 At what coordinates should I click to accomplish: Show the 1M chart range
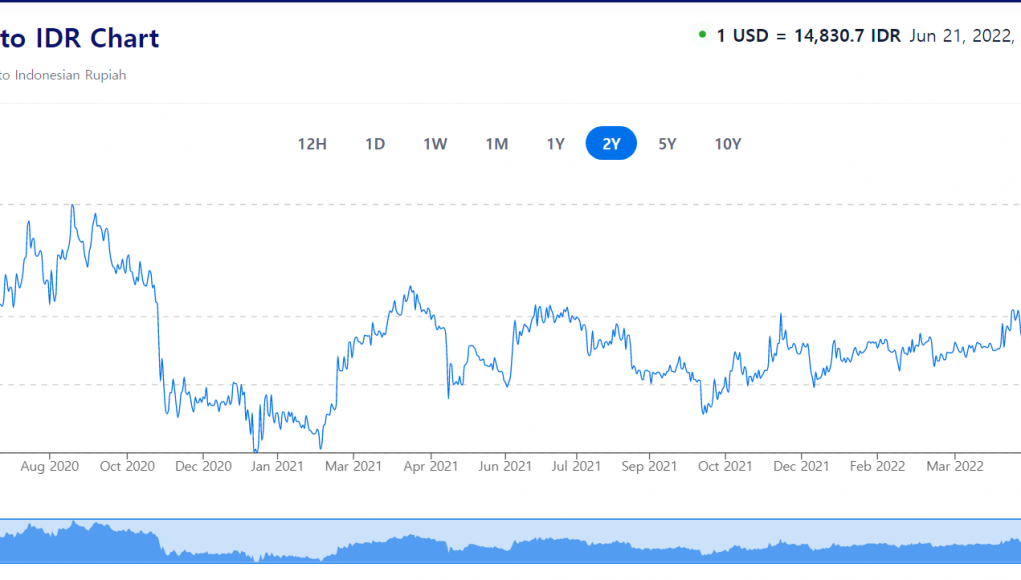[497, 144]
